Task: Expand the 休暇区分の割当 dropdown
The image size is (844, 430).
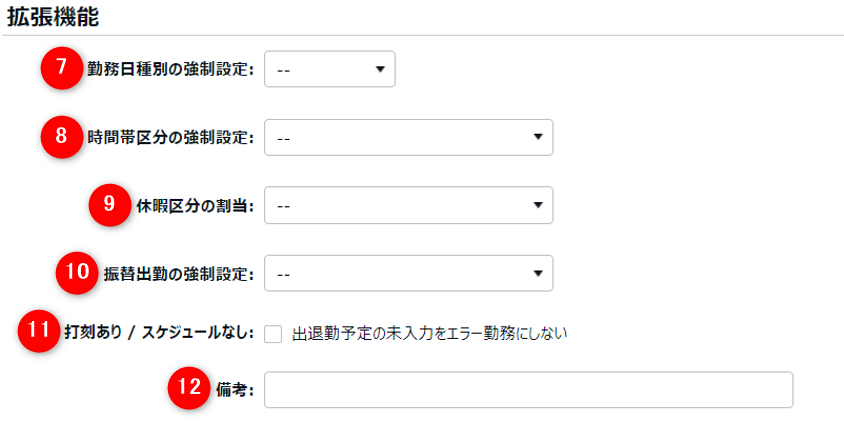Action: coord(408,205)
